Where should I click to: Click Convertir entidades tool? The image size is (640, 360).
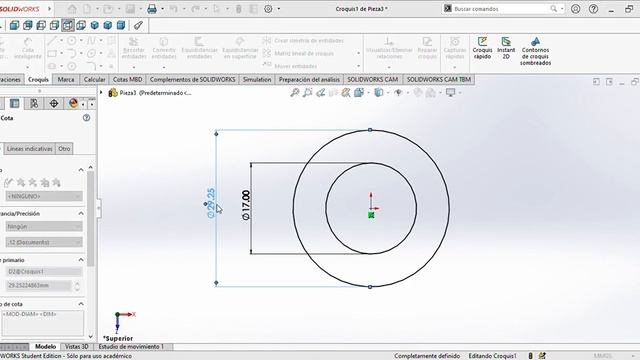164,48
